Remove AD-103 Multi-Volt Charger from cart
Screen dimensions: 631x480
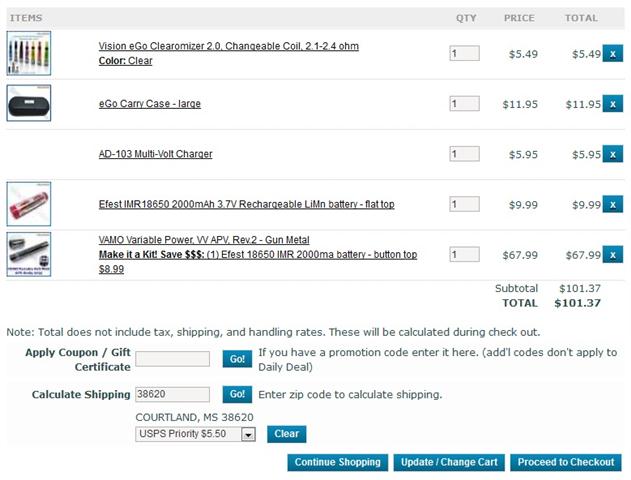point(612,154)
